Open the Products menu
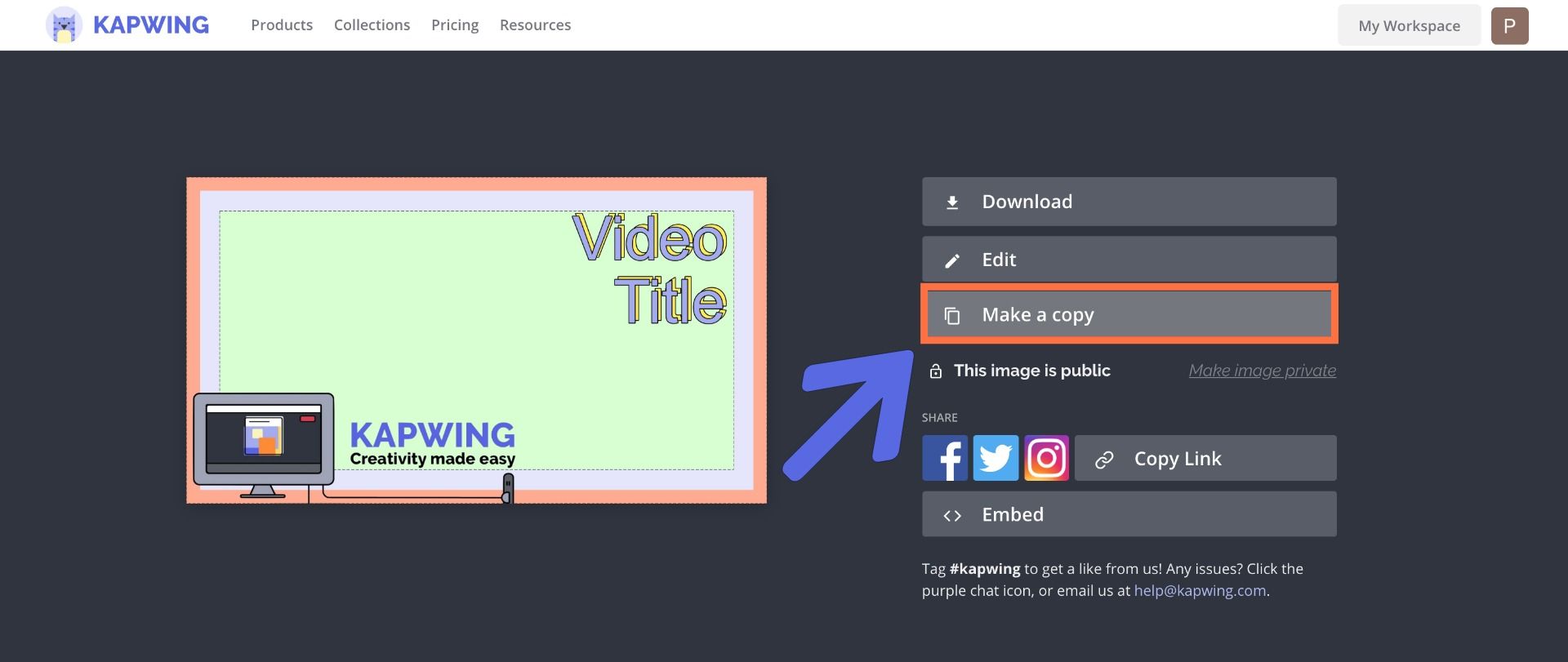 [282, 25]
